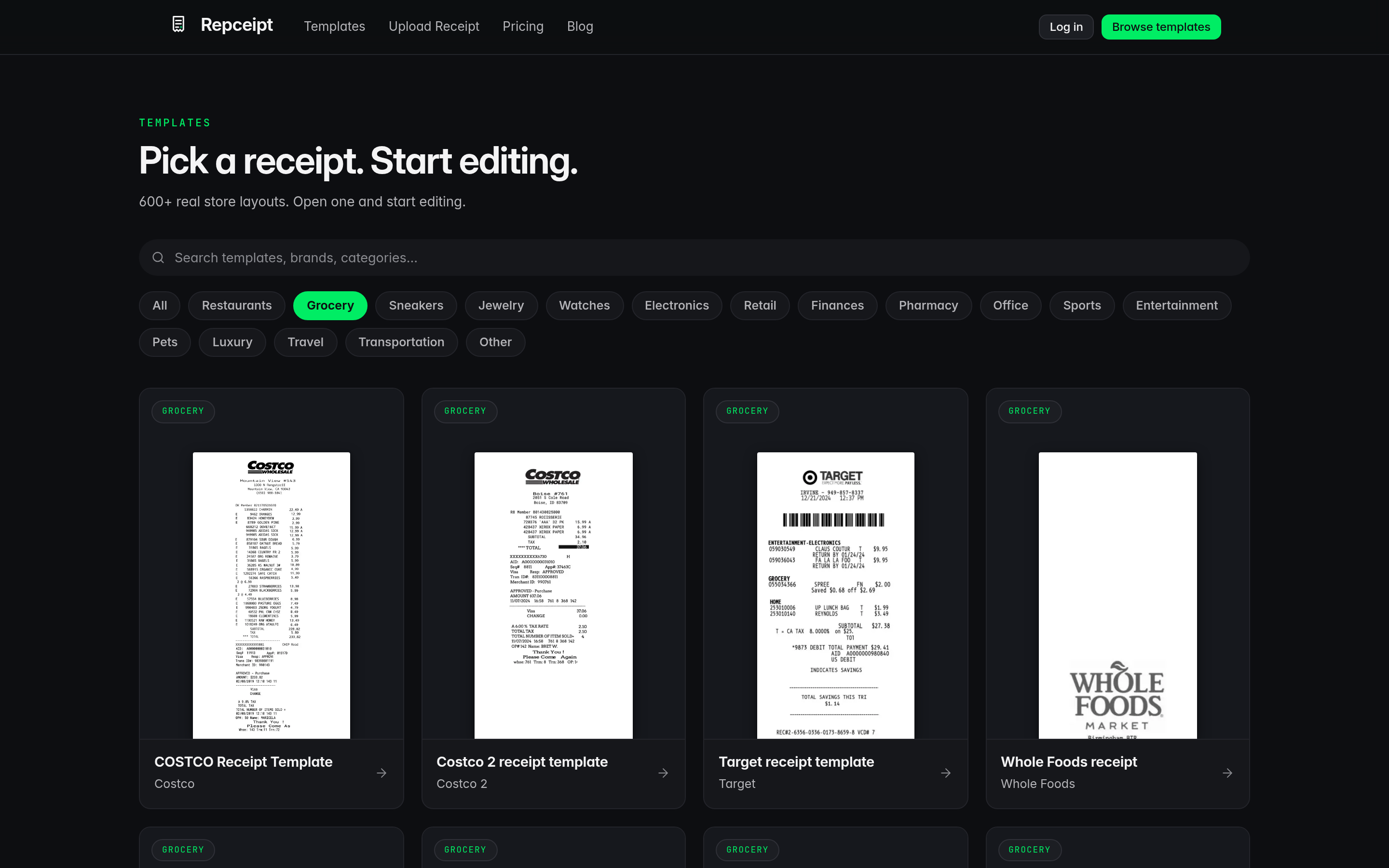This screenshot has height=868, width=1389.
Task: Click the COSTCO Receipt Template title
Action: point(244,762)
